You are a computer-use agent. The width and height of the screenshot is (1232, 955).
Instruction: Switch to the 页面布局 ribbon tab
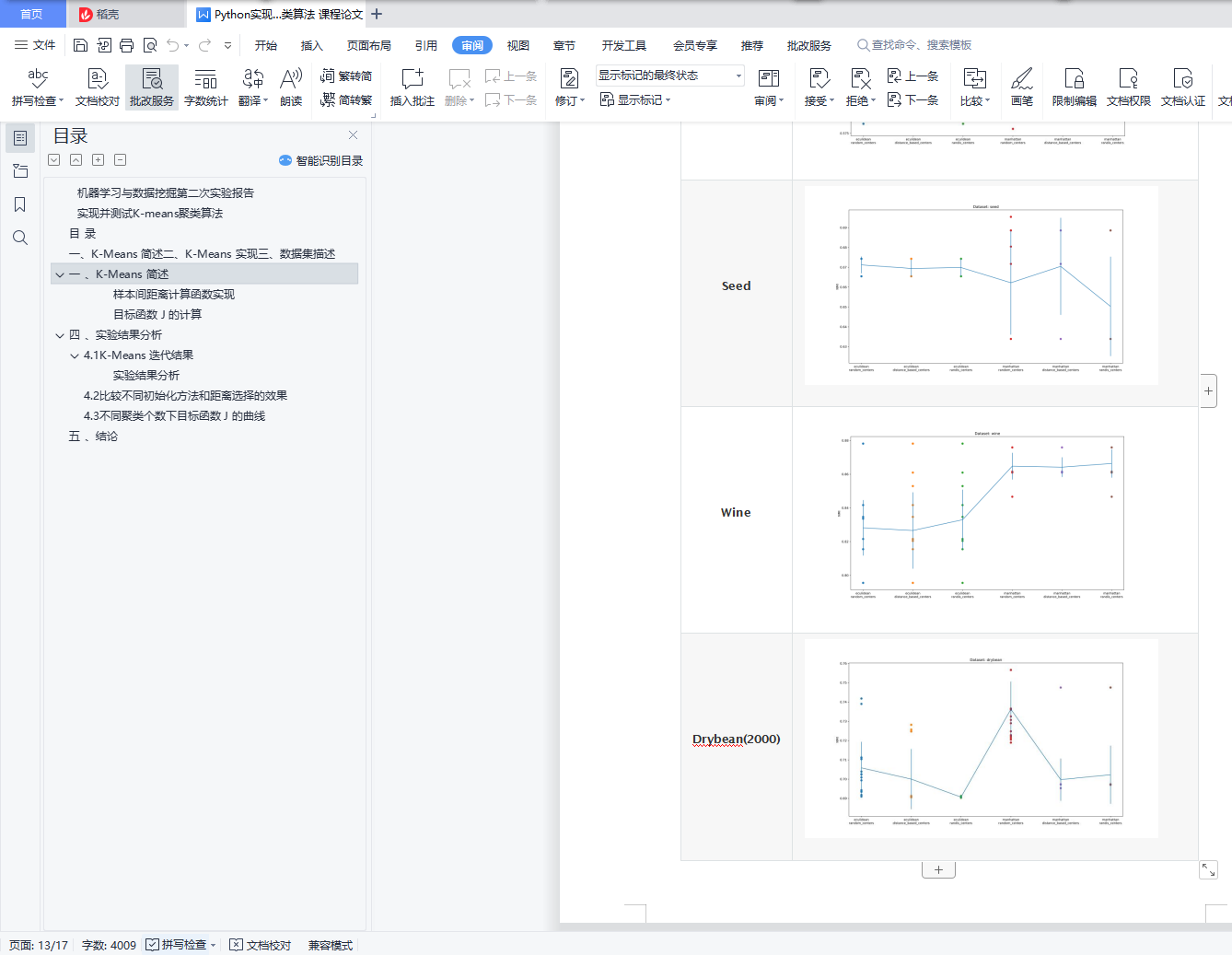pyautogui.click(x=369, y=45)
